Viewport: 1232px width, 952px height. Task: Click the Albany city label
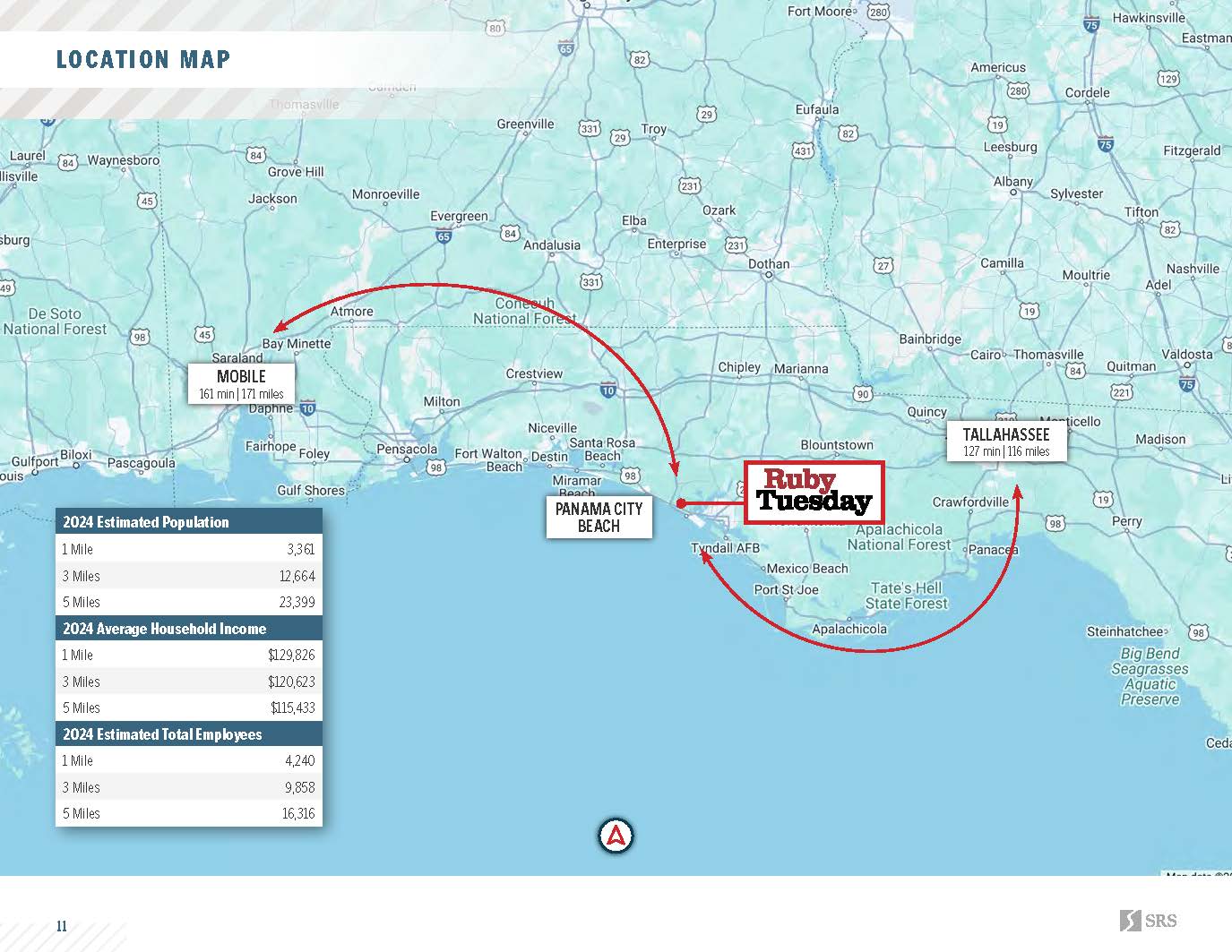coord(1013,181)
